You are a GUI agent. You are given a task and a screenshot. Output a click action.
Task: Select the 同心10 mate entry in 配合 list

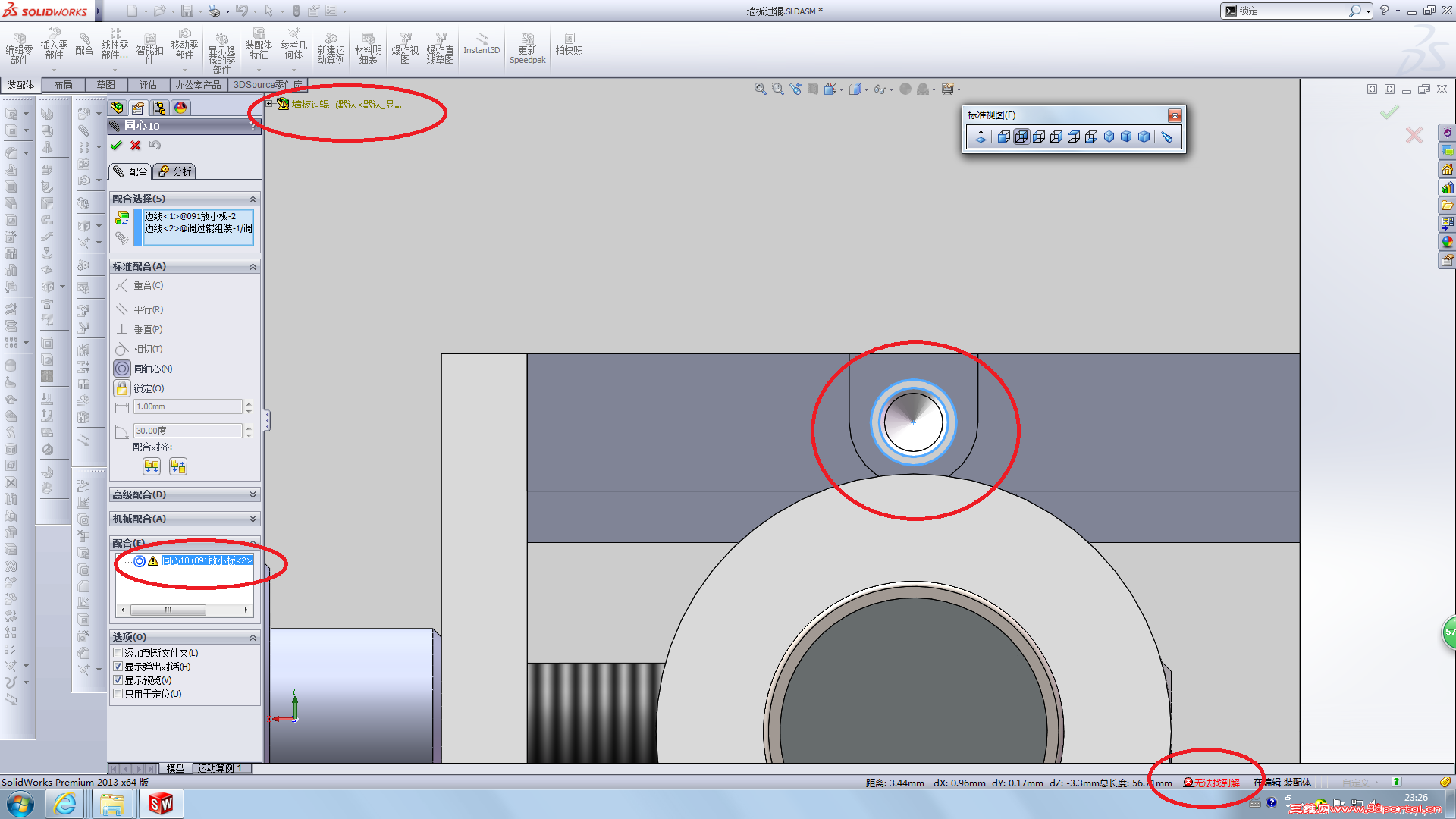click(x=207, y=560)
